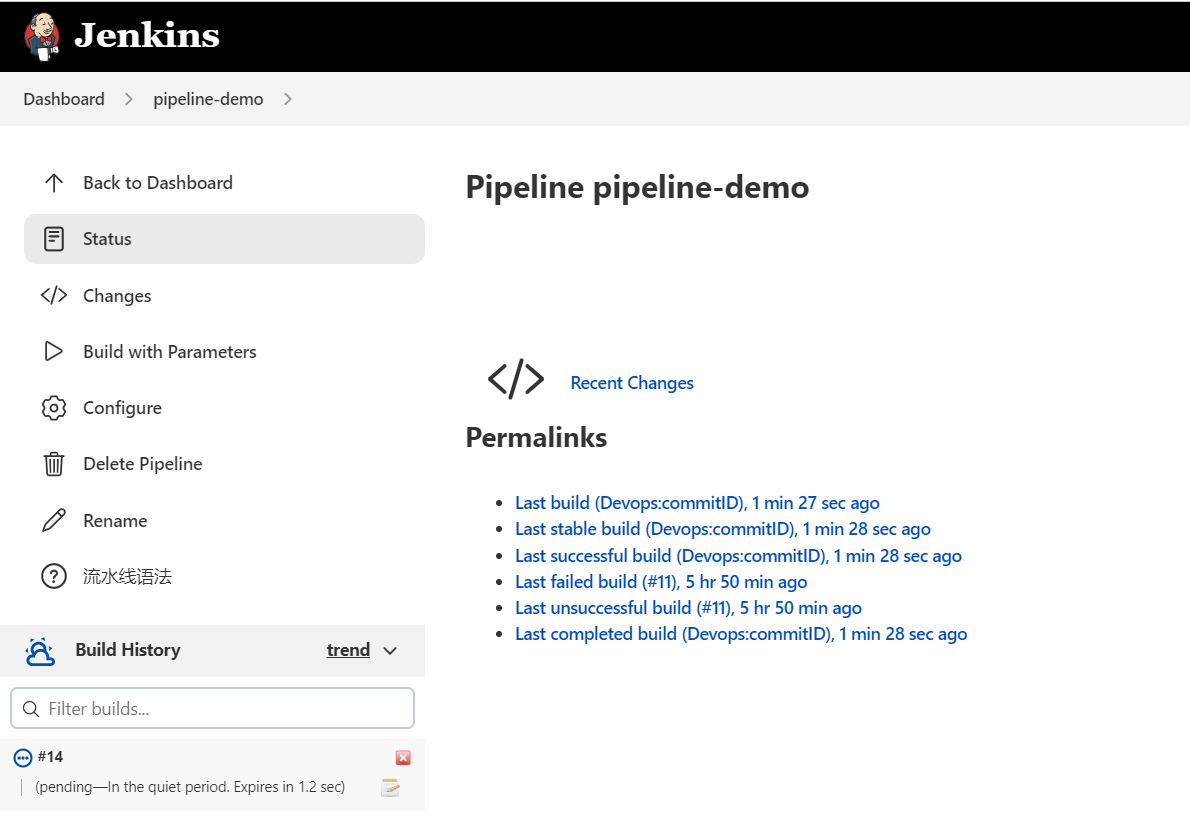1190x813 pixels.
Task: Open the Last unsuccessful build (#11) permalink
Action: coord(688,608)
